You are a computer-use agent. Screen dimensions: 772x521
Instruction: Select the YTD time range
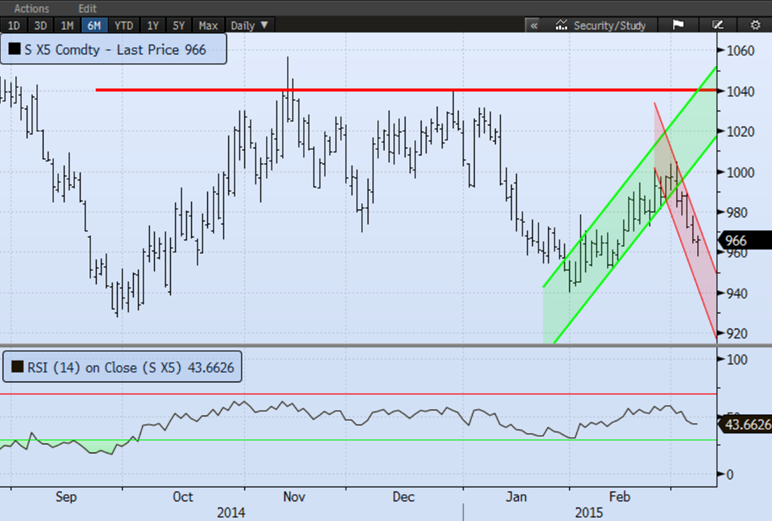point(123,25)
